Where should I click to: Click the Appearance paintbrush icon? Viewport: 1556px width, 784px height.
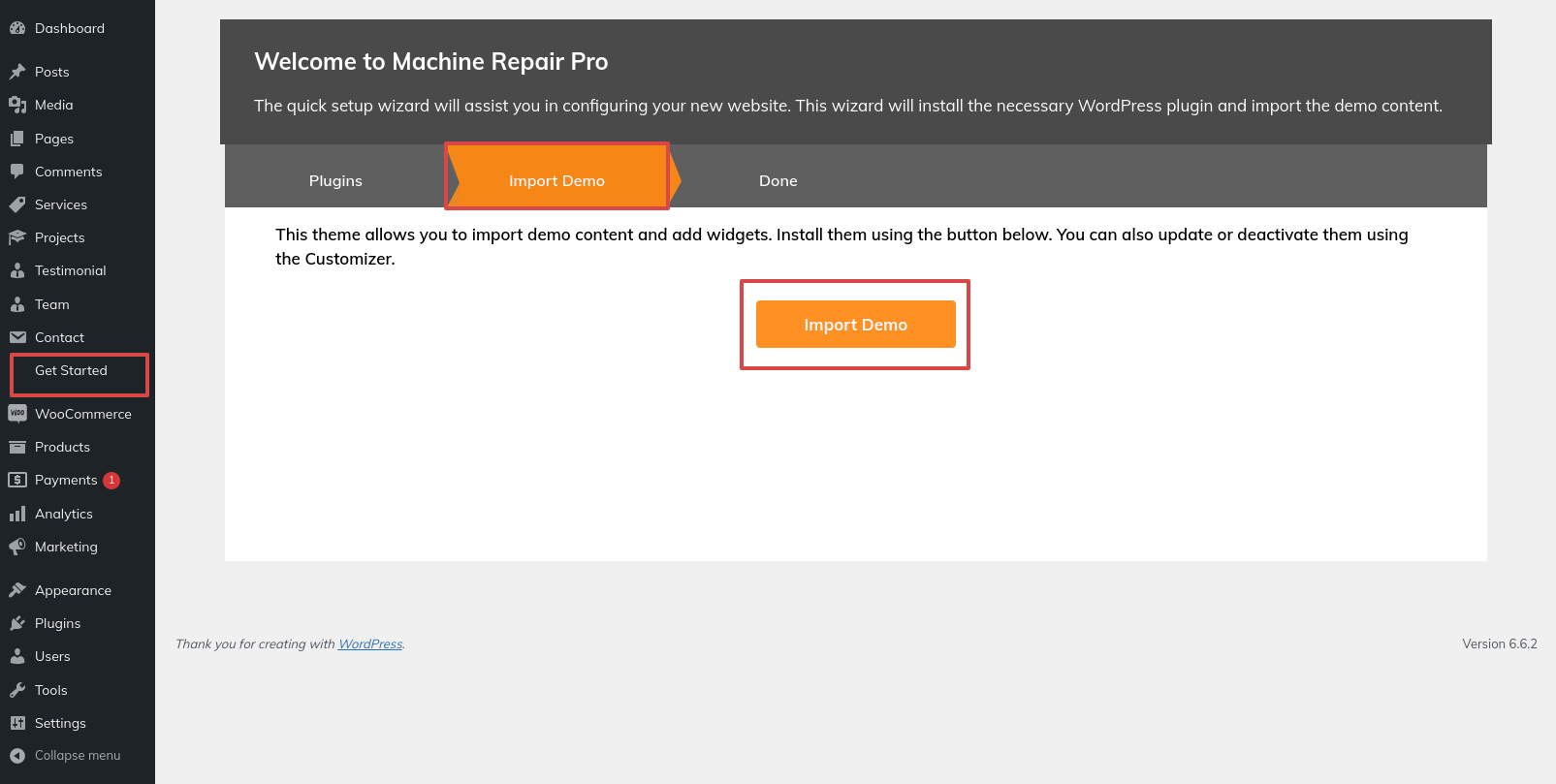coord(17,590)
